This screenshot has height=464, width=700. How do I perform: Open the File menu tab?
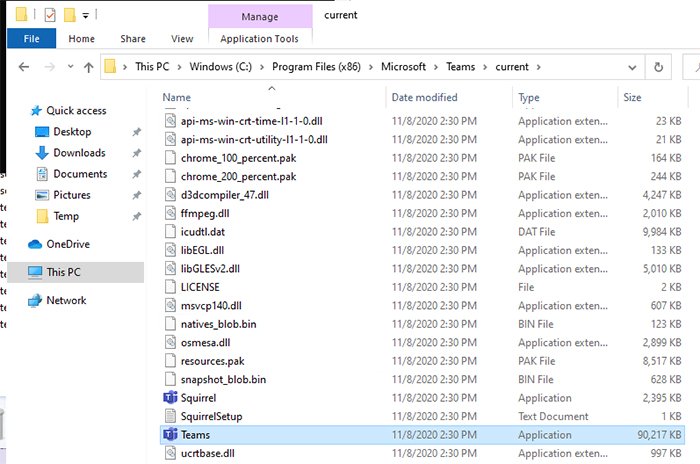pyautogui.click(x=31, y=39)
